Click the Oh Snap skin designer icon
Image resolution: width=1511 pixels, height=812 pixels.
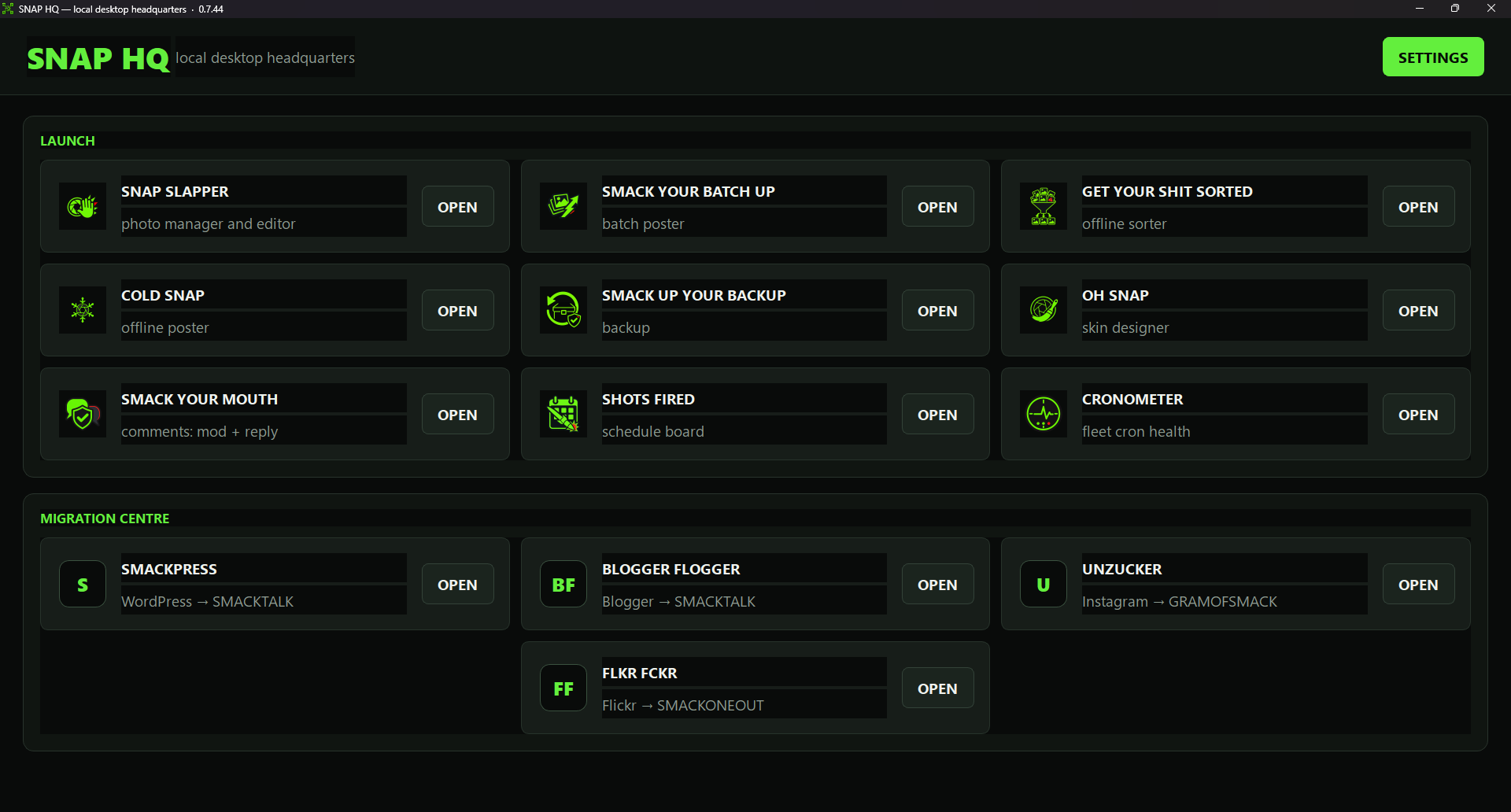1044,310
